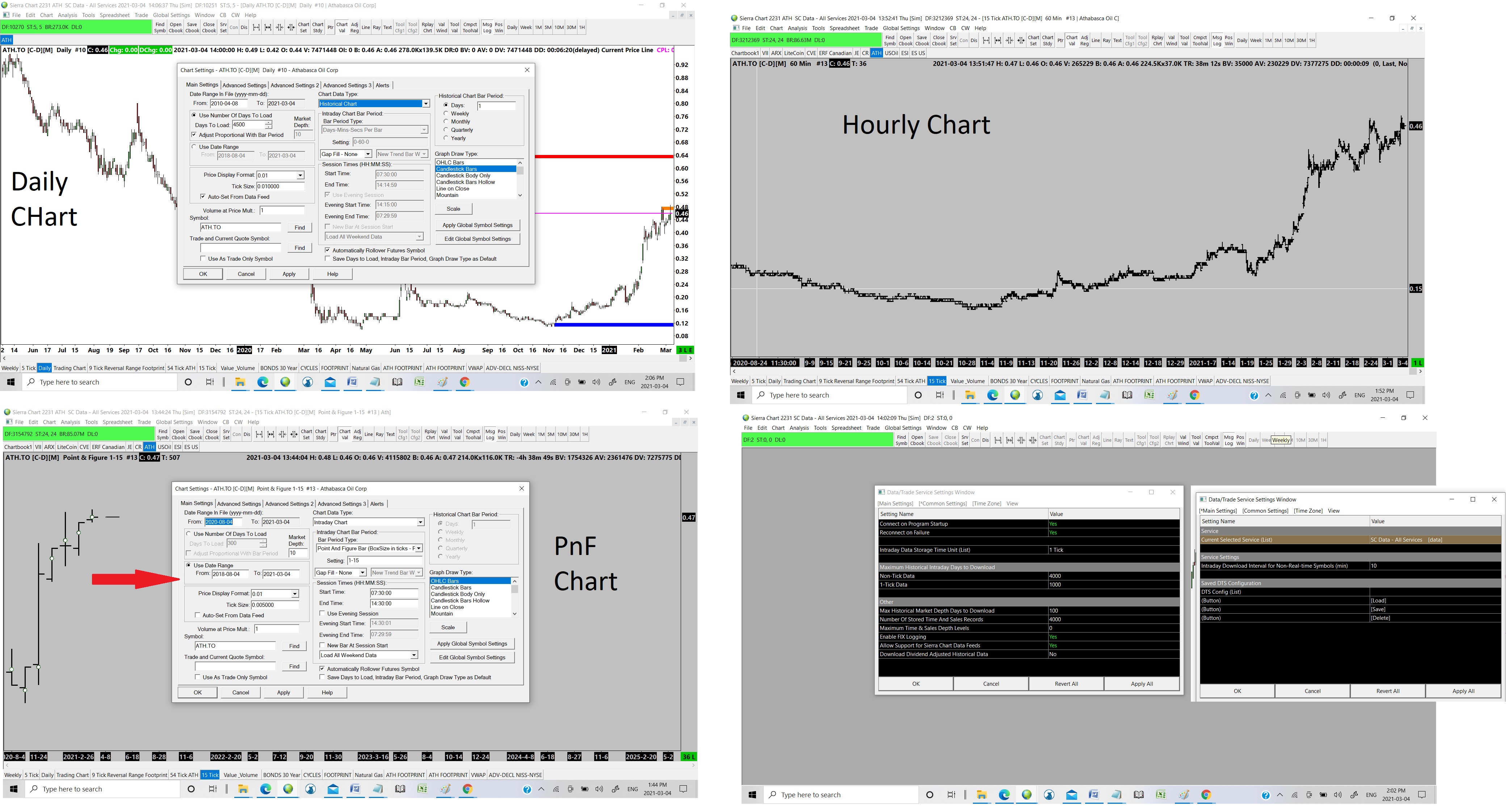1512x811 pixels.
Task: Click Cortana circle icon in PnF window's taskbar
Action: (191, 789)
